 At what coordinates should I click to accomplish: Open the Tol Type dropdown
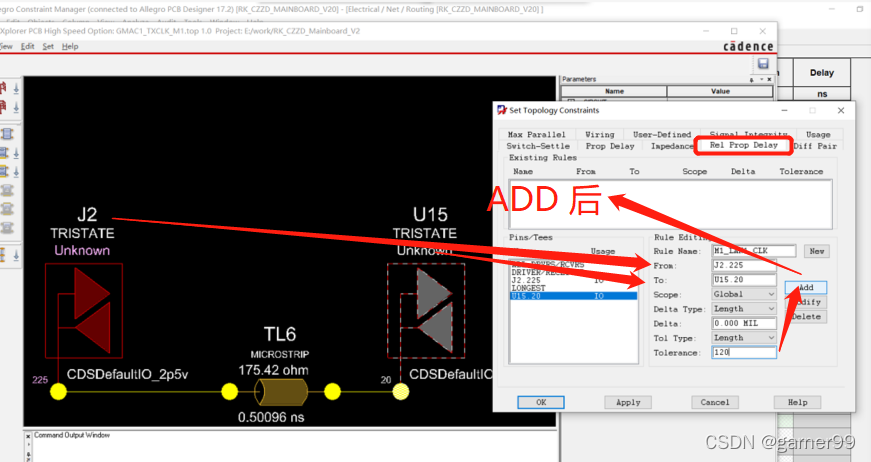coord(744,338)
